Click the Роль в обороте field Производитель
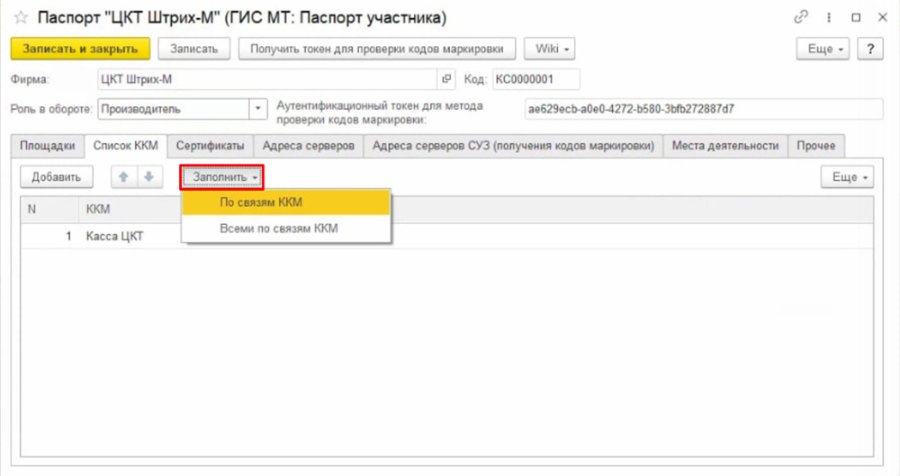900x476 pixels. click(x=173, y=109)
